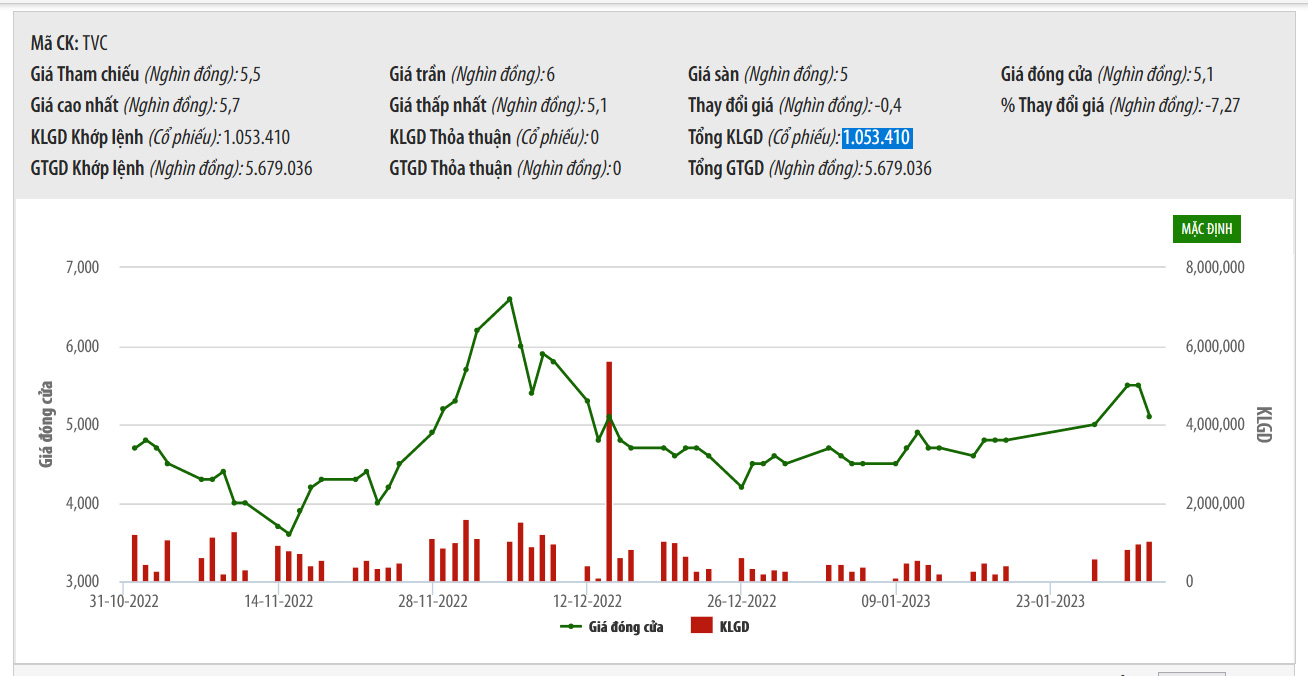The width and height of the screenshot is (1308, 676).
Task: Click the first data point of price line
Action: tap(134, 448)
